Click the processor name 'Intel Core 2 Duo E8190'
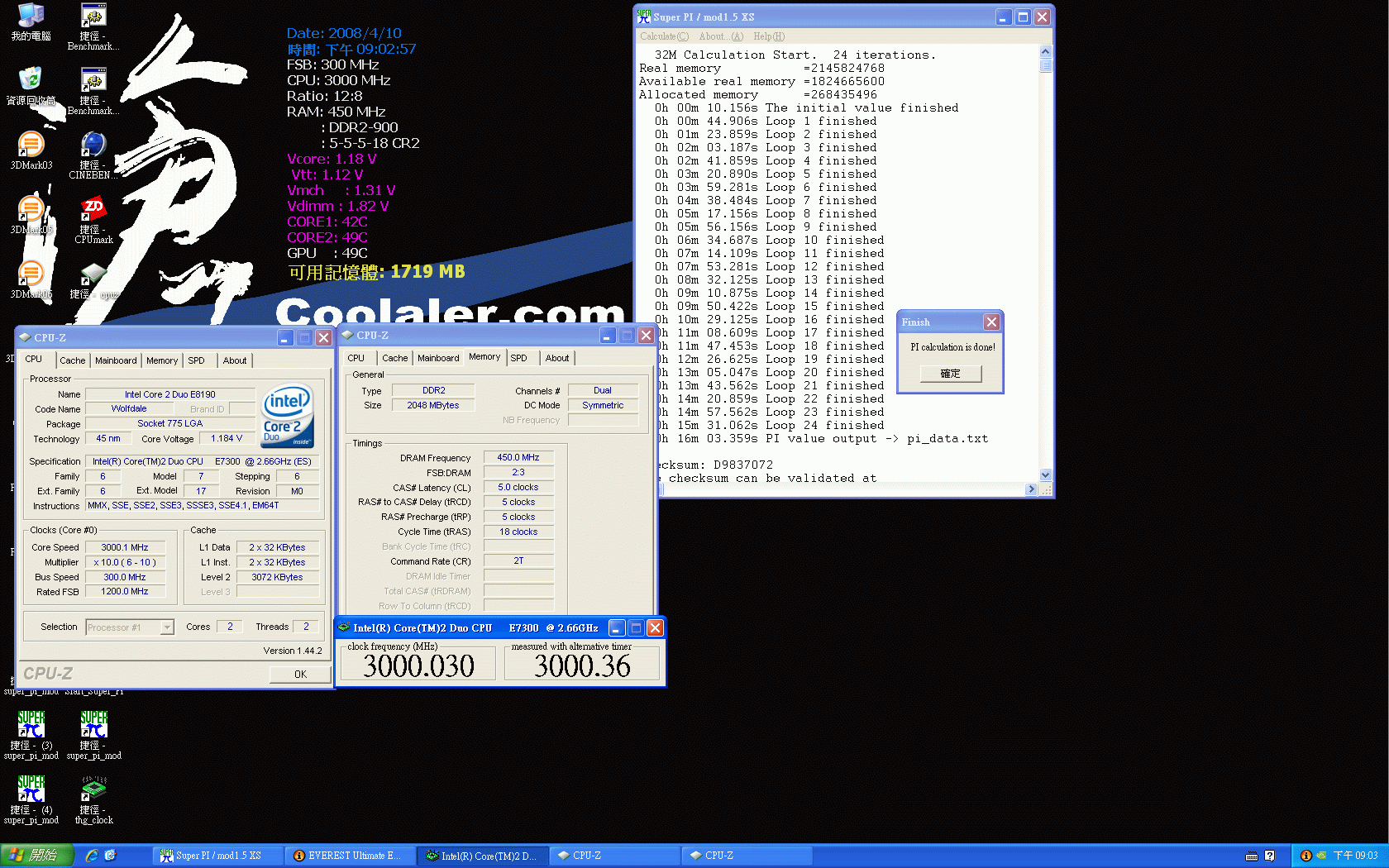This screenshot has height=868, width=1389. coord(170,394)
